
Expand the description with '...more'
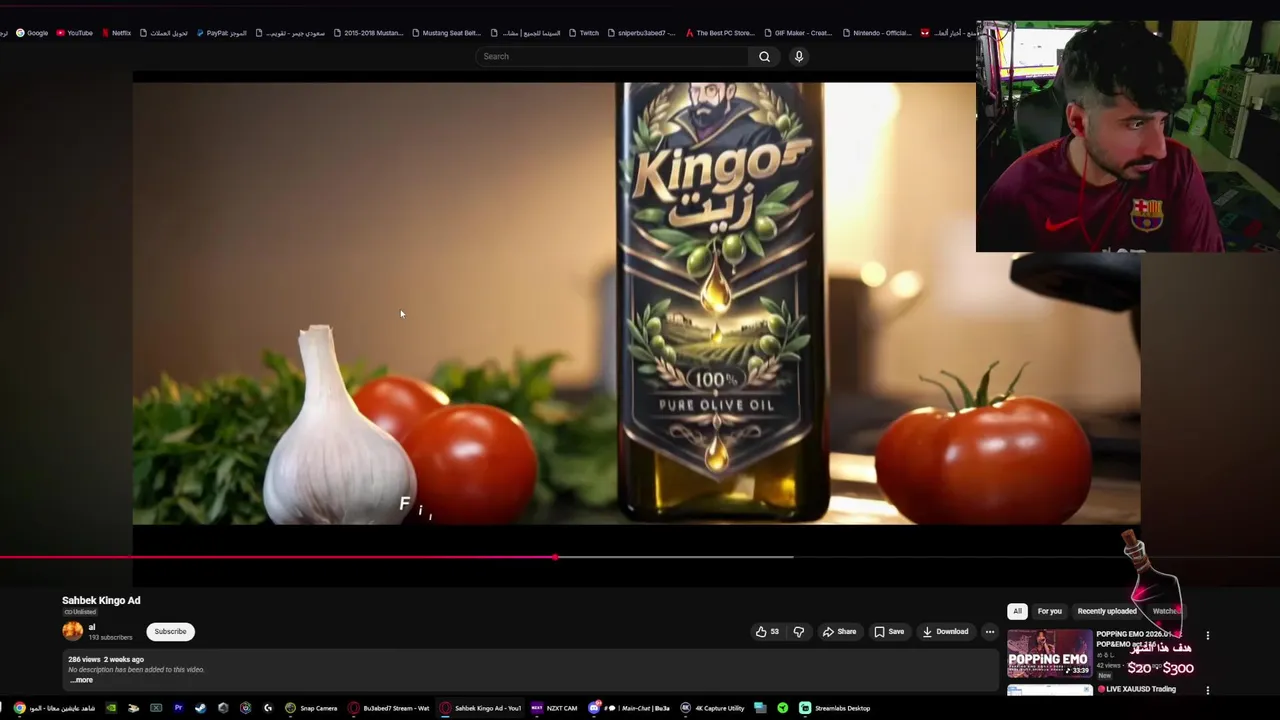[x=81, y=680]
